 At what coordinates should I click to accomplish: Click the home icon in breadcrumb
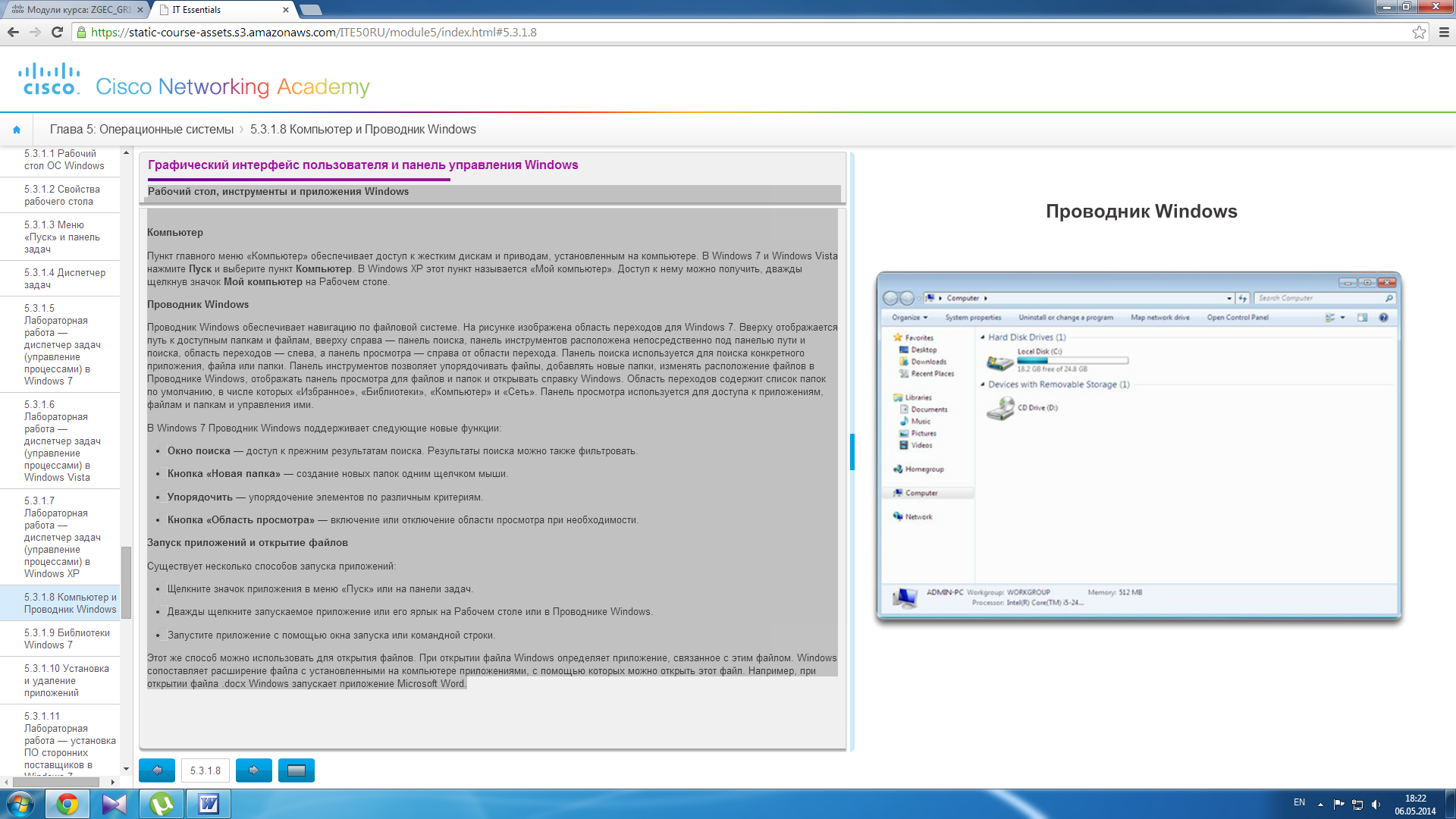click(x=17, y=130)
